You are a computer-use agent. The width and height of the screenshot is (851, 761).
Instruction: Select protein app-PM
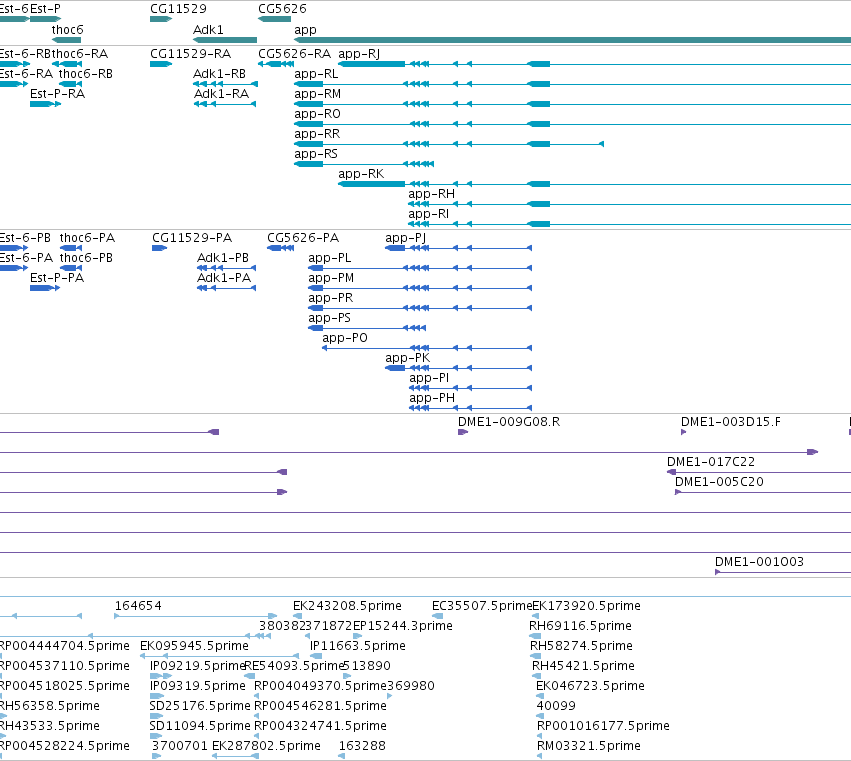pos(331,278)
